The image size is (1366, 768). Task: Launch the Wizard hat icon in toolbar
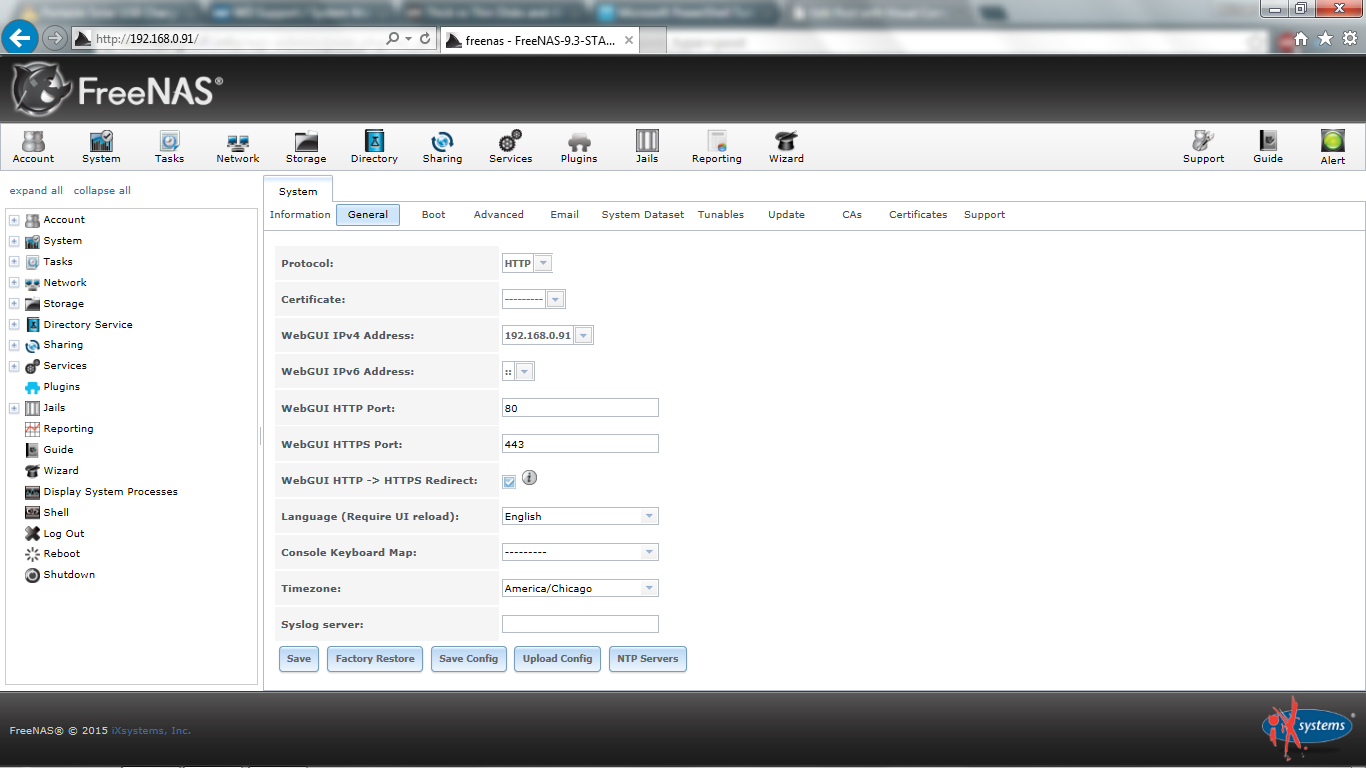tap(786, 146)
